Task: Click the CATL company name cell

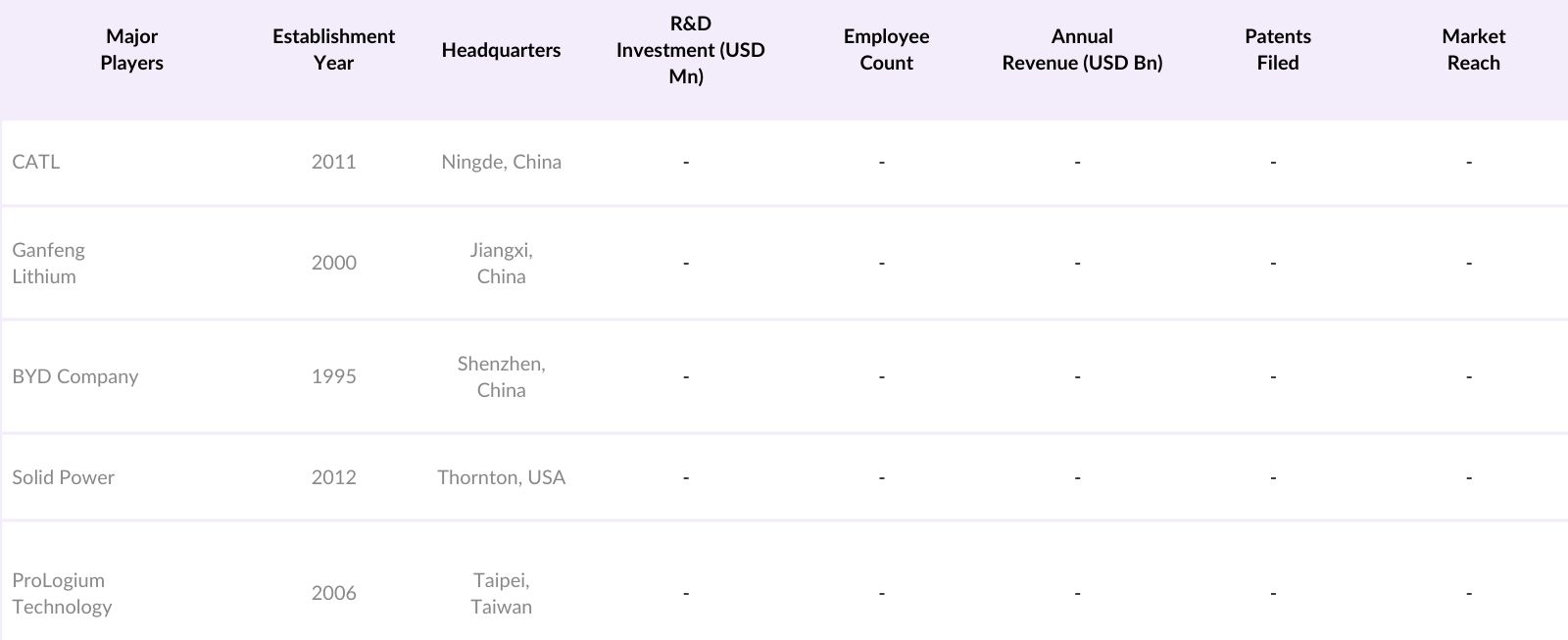Action: [x=36, y=162]
